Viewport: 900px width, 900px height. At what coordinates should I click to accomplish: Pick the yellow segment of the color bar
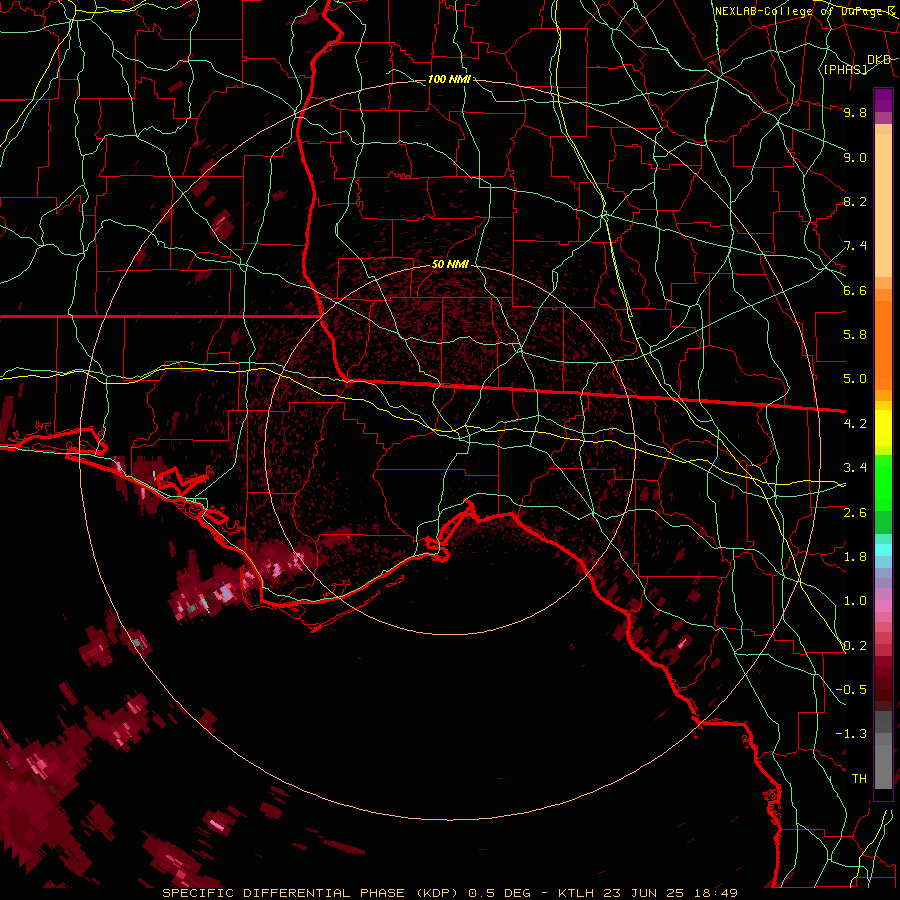(883, 427)
